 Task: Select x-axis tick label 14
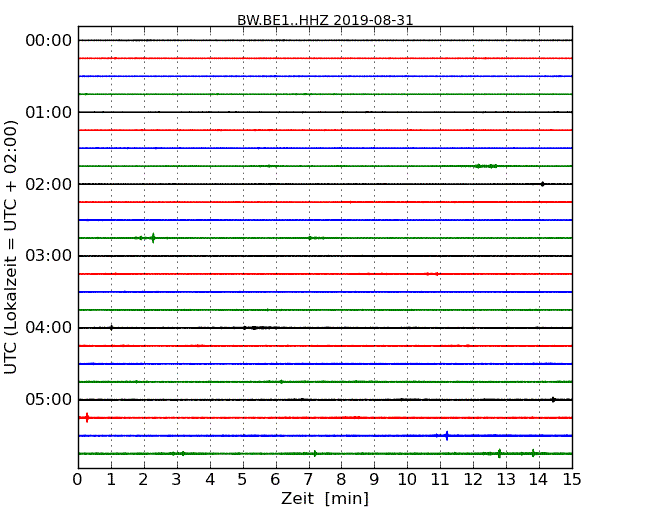(x=539, y=480)
